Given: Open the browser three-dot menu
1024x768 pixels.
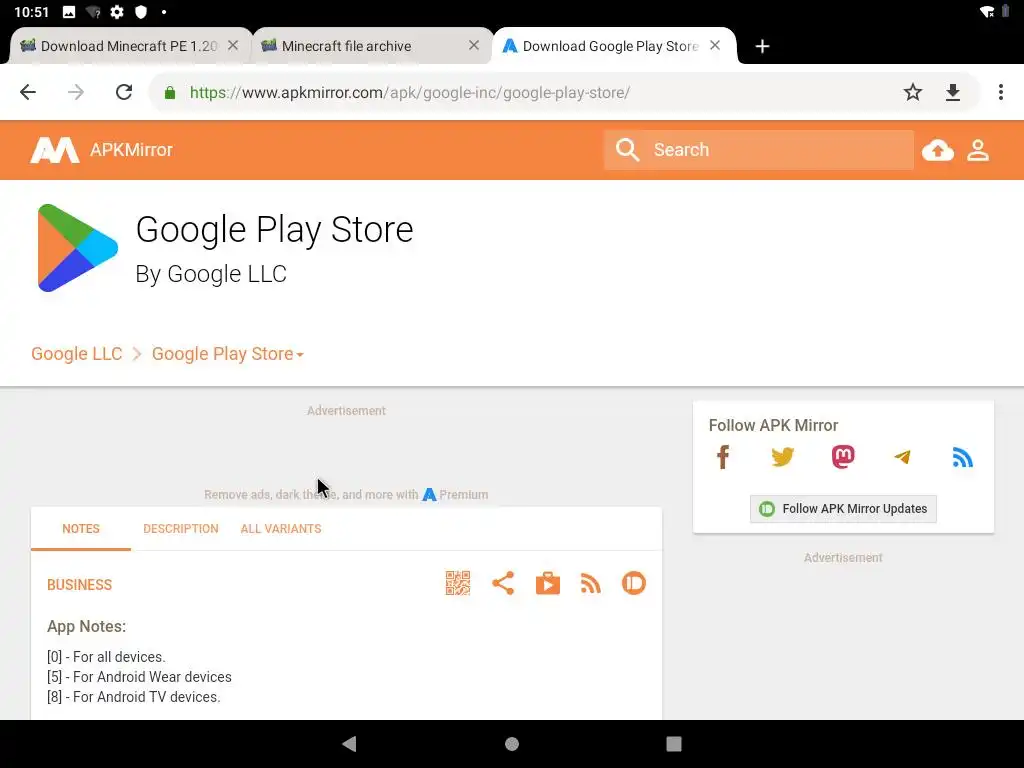Looking at the screenshot, I should (x=1000, y=92).
